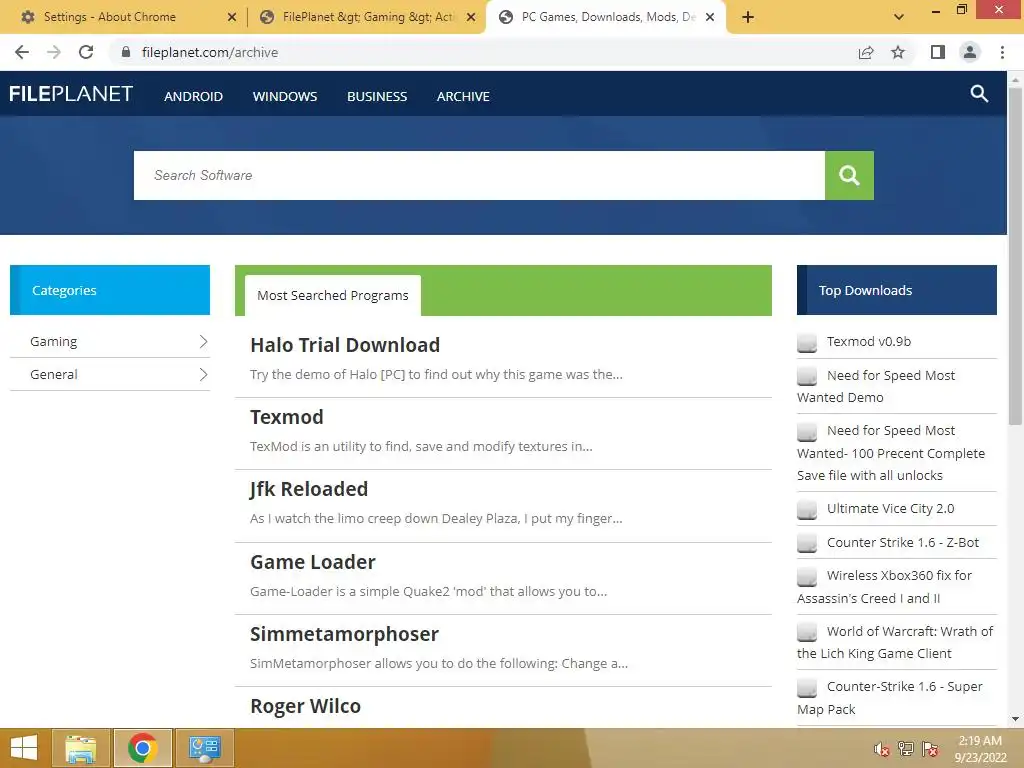Viewport: 1024px width, 768px height.
Task: Toggle the Chrome side panel icon
Action: point(938,52)
